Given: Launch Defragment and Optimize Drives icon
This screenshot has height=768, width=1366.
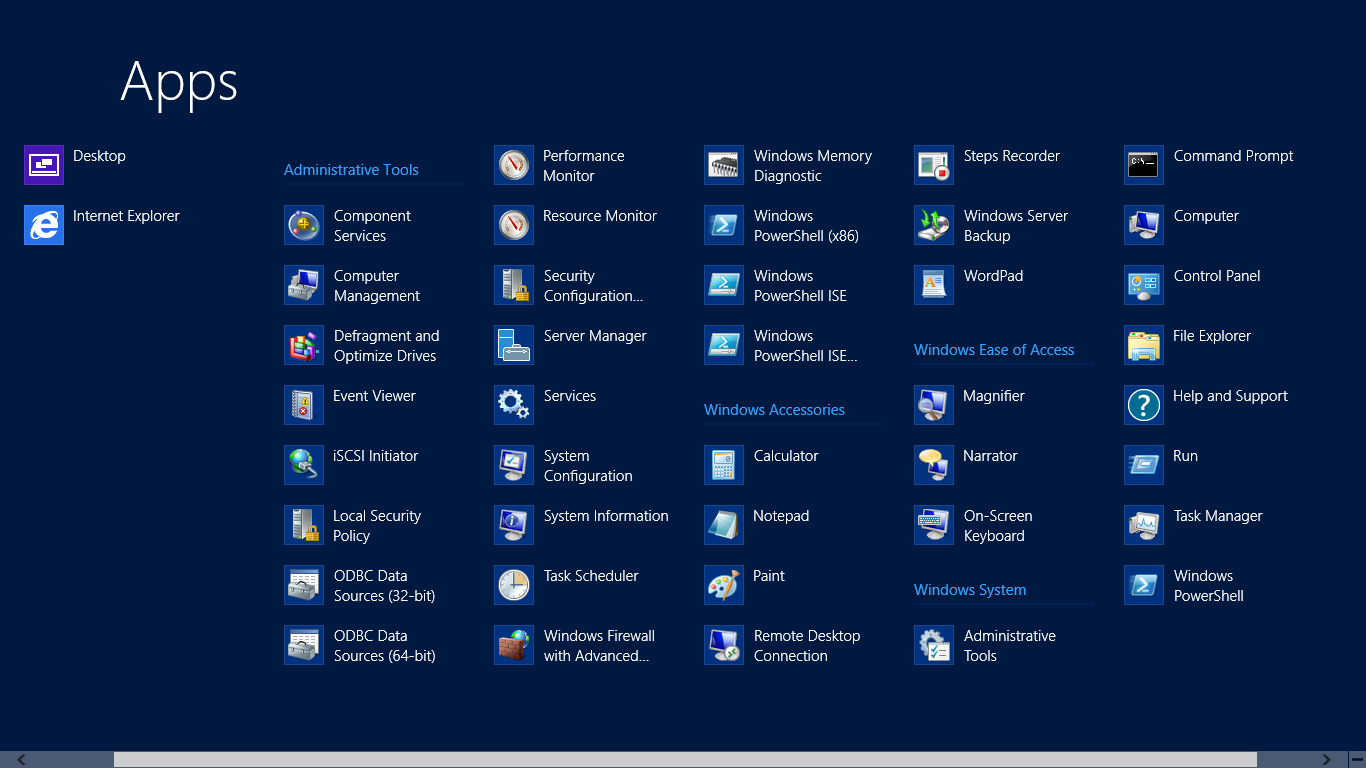Looking at the screenshot, I should [x=304, y=345].
